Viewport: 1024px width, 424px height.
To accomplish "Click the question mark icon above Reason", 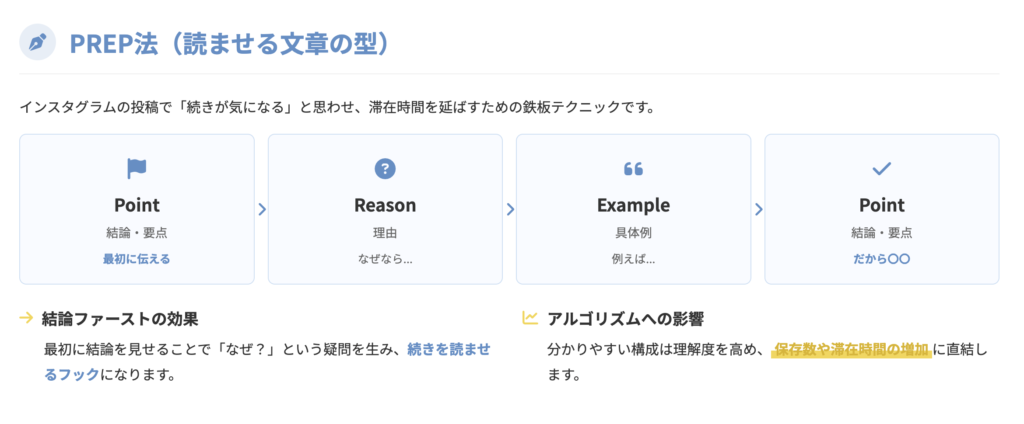I will (x=385, y=168).
